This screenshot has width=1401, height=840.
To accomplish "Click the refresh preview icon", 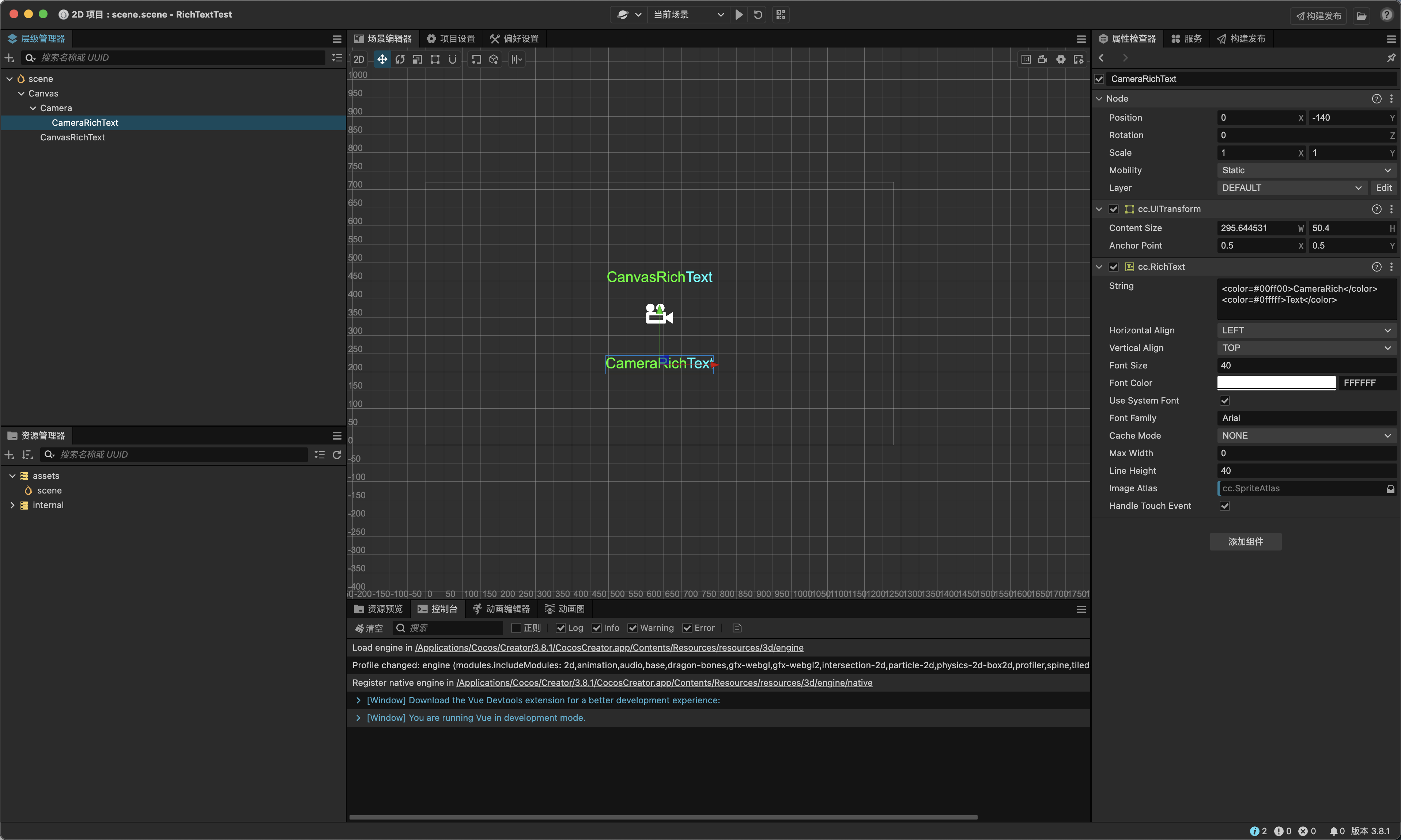I will [758, 15].
